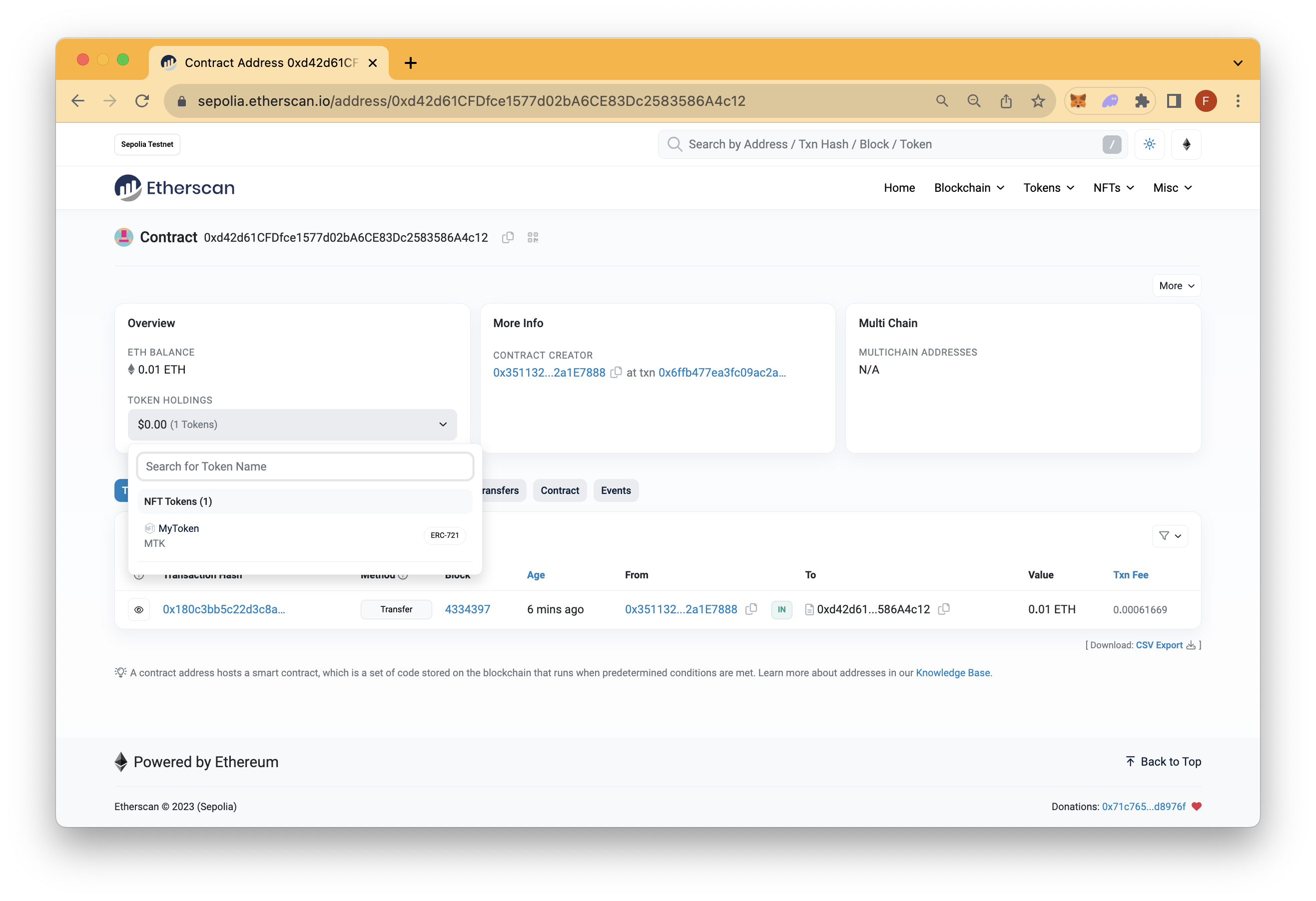This screenshot has width=1316, height=901.
Task: Close the Contract Address tab
Action: click(x=373, y=63)
